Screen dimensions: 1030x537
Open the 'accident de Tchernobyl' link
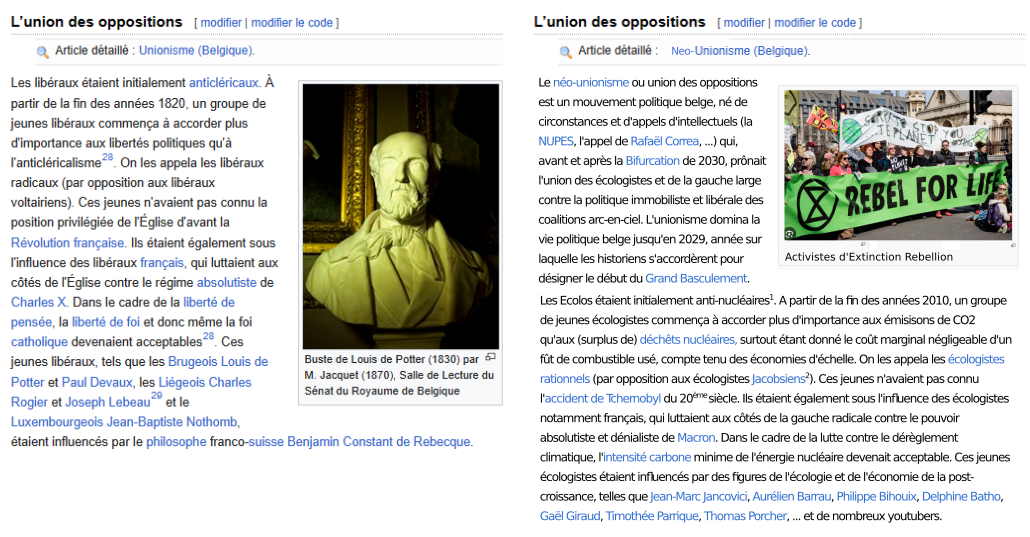click(602, 398)
